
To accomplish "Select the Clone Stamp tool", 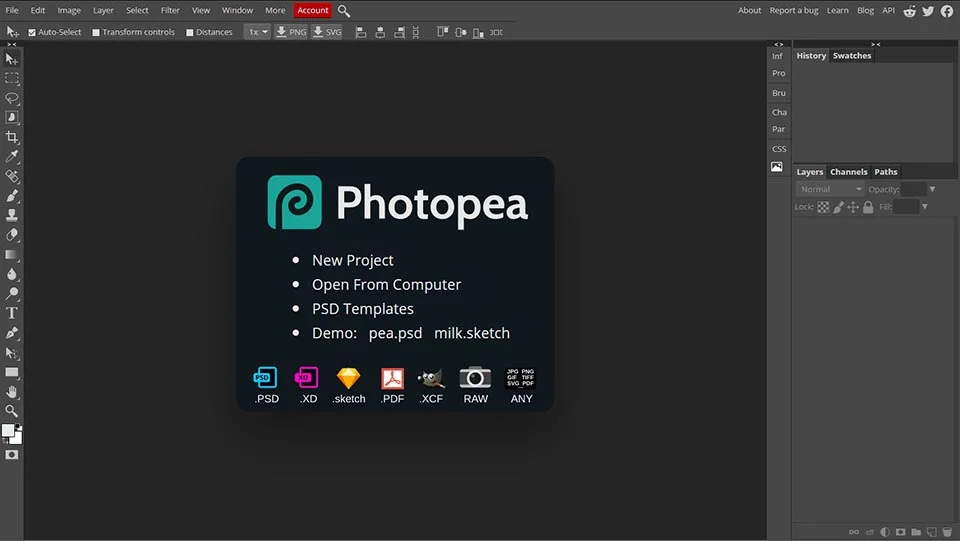I will [12, 215].
